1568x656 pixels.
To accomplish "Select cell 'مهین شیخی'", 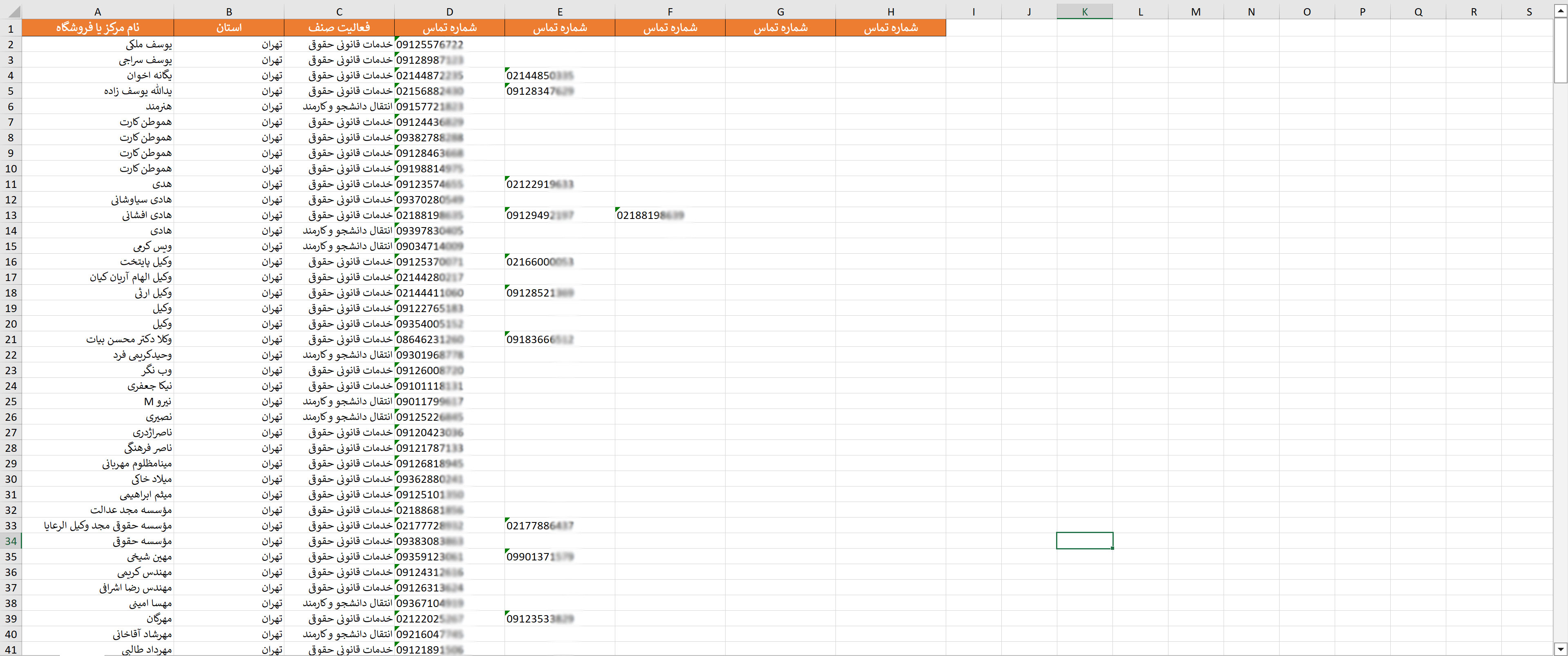I will pyautogui.click(x=98, y=556).
